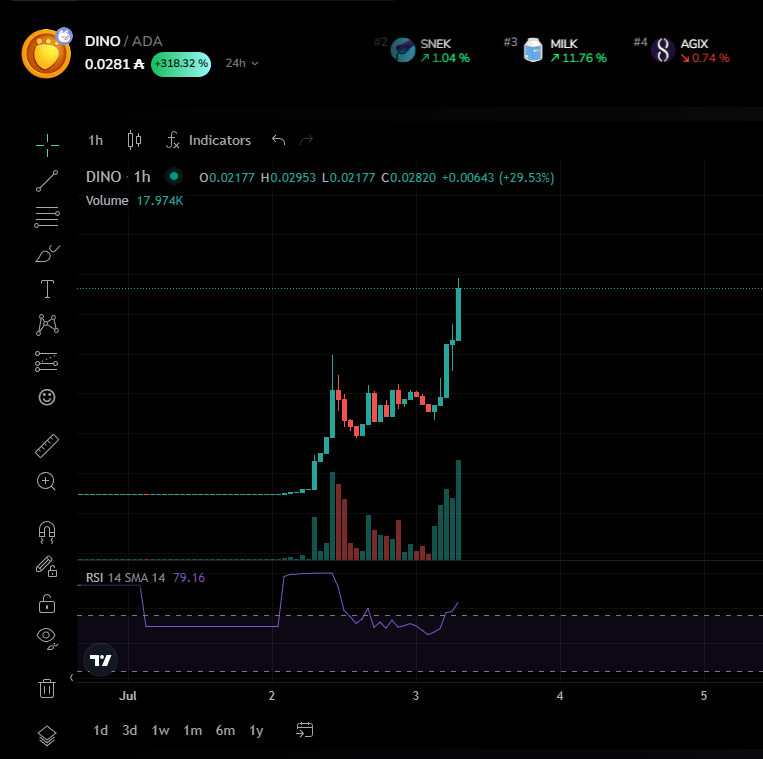763x759 pixels.
Task: Select the trend line drawing tool
Action: [47, 181]
